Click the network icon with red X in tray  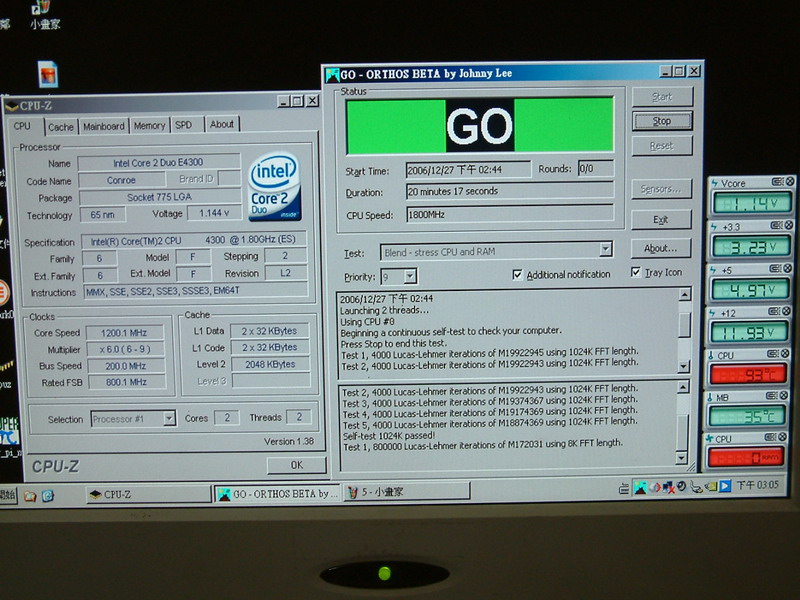click(668, 487)
